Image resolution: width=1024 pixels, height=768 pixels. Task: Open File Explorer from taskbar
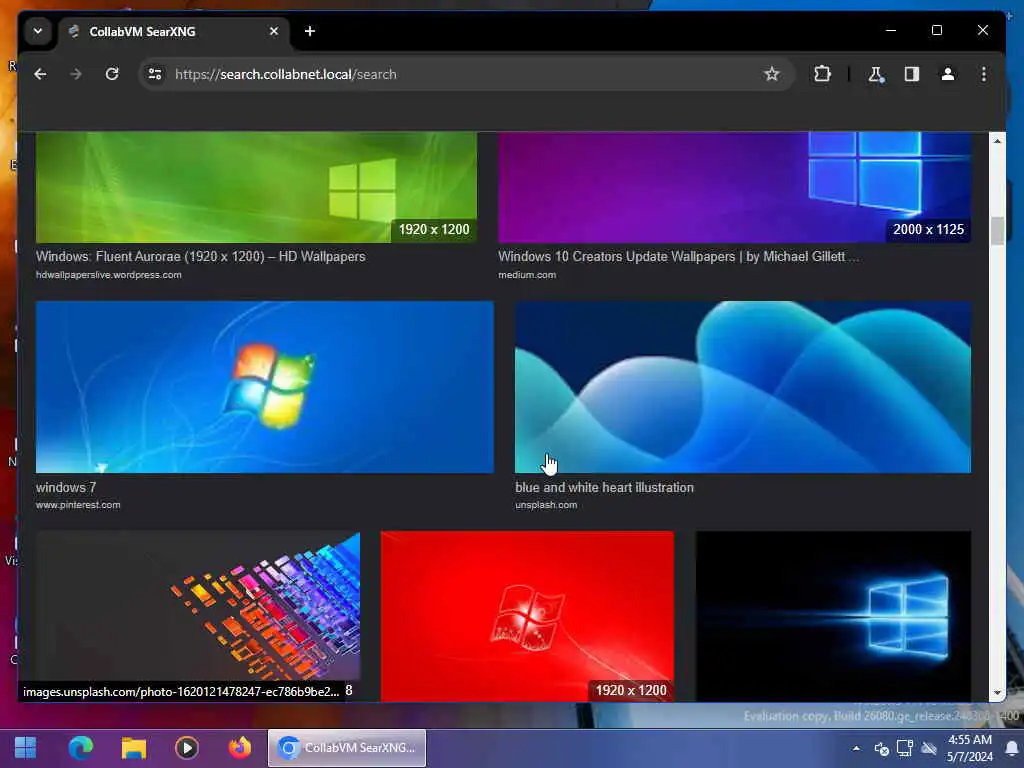click(134, 748)
